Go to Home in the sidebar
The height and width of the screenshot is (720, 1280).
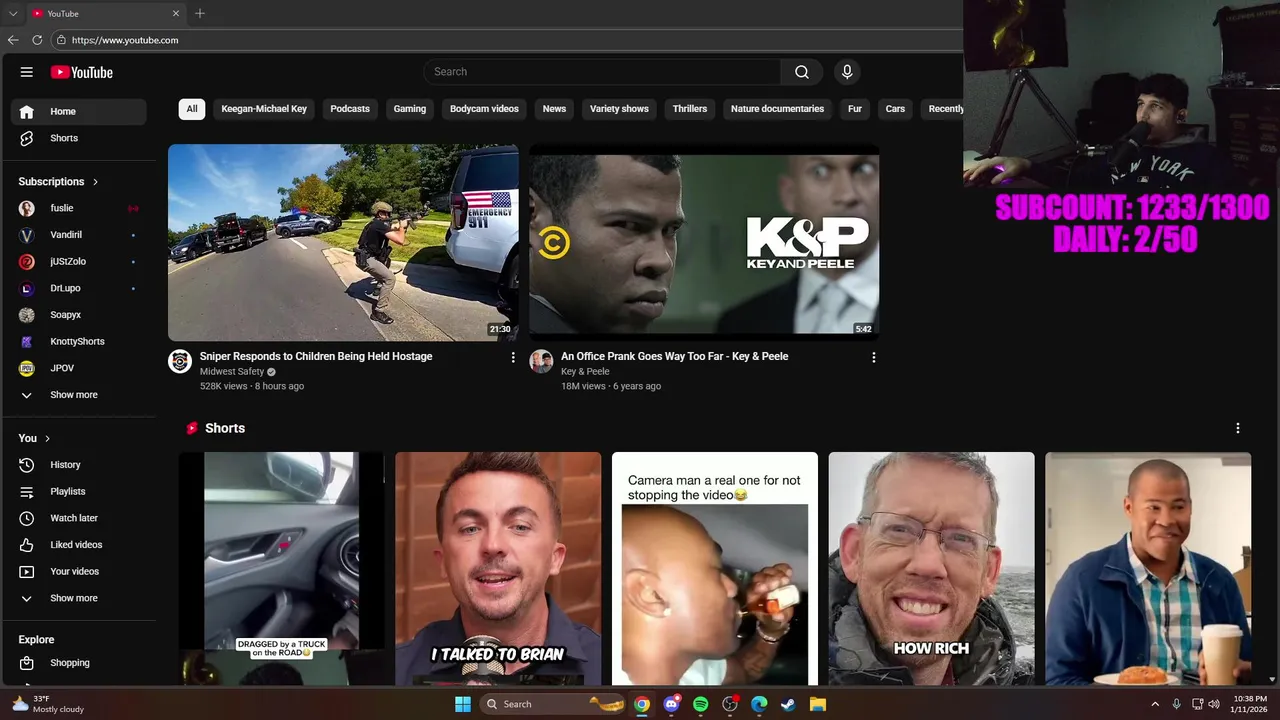[x=78, y=111]
